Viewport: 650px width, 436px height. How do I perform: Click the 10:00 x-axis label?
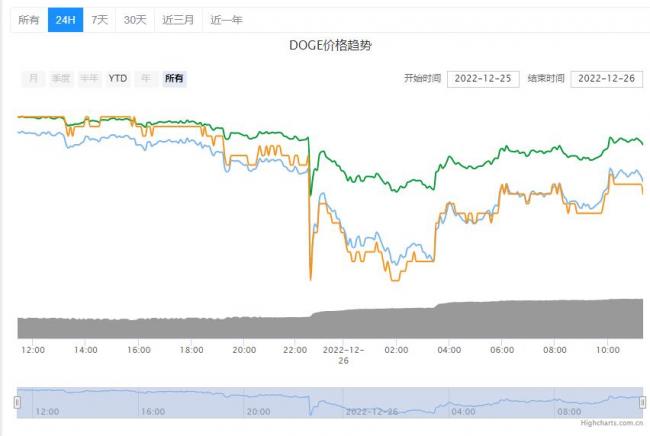click(608, 350)
